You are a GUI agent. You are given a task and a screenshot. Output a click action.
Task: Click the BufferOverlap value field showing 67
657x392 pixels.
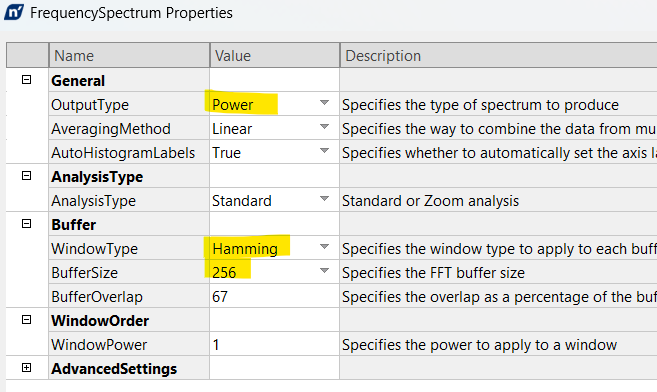coord(274,297)
